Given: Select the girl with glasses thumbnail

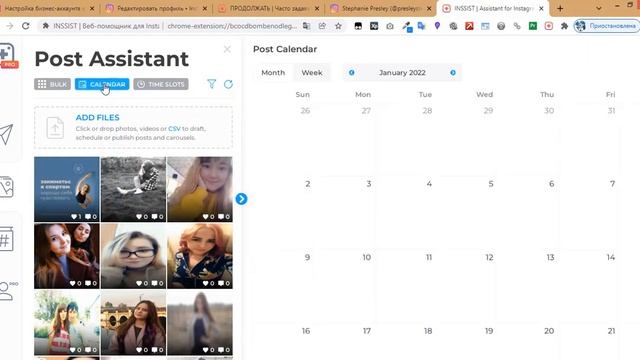Looking at the screenshot, I should [133, 256].
